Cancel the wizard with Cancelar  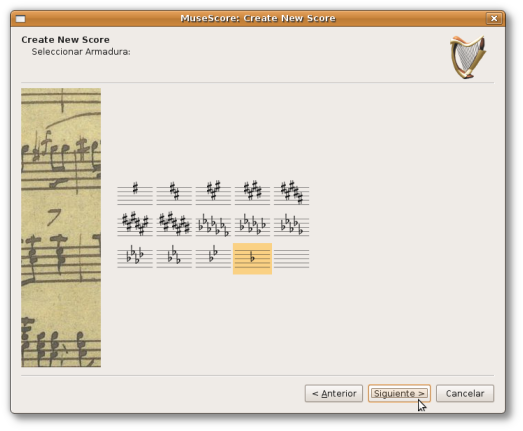point(465,394)
